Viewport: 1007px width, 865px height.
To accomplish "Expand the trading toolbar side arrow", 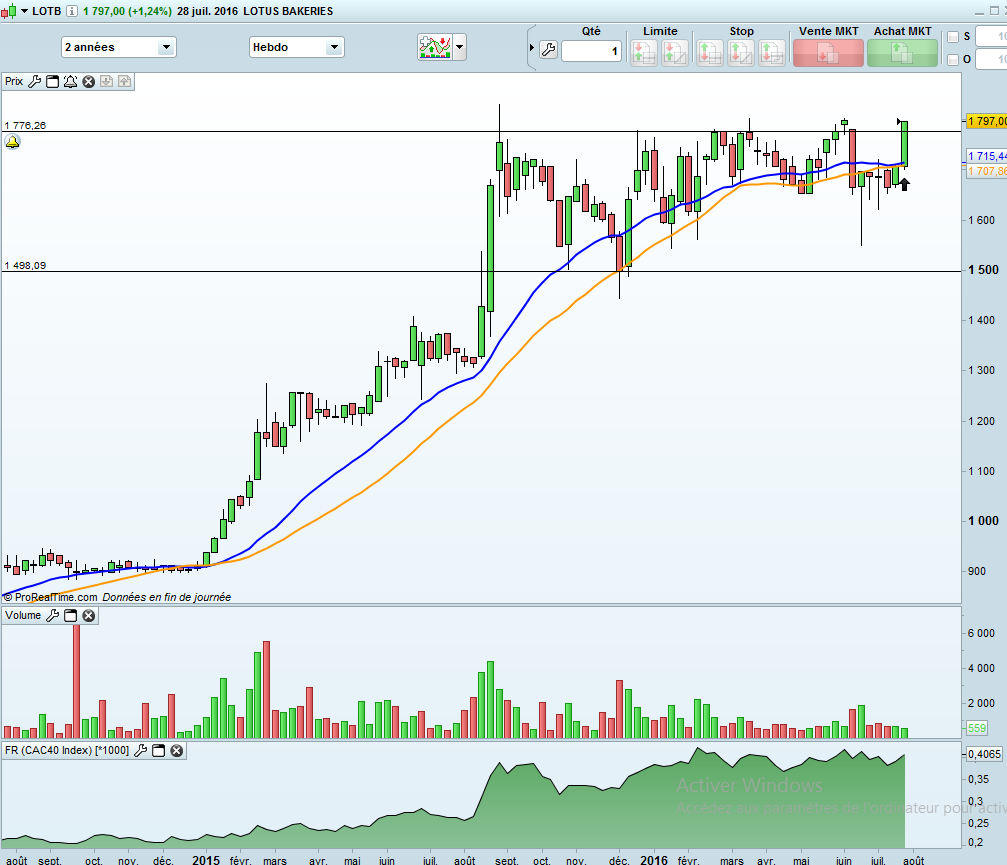I will tap(532, 48).
